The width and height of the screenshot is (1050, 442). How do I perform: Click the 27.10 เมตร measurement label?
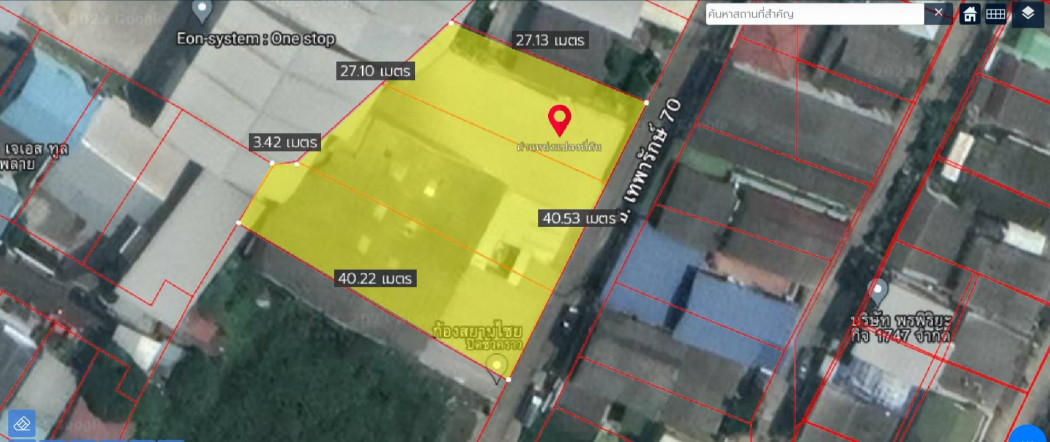[x=376, y=70]
